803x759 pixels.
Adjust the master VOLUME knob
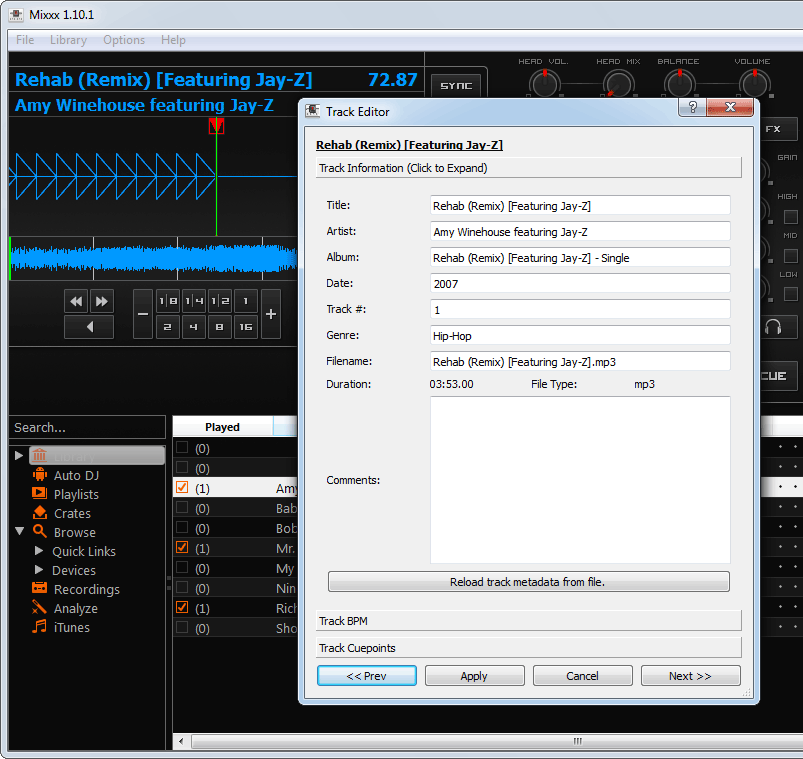coord(754,83)
